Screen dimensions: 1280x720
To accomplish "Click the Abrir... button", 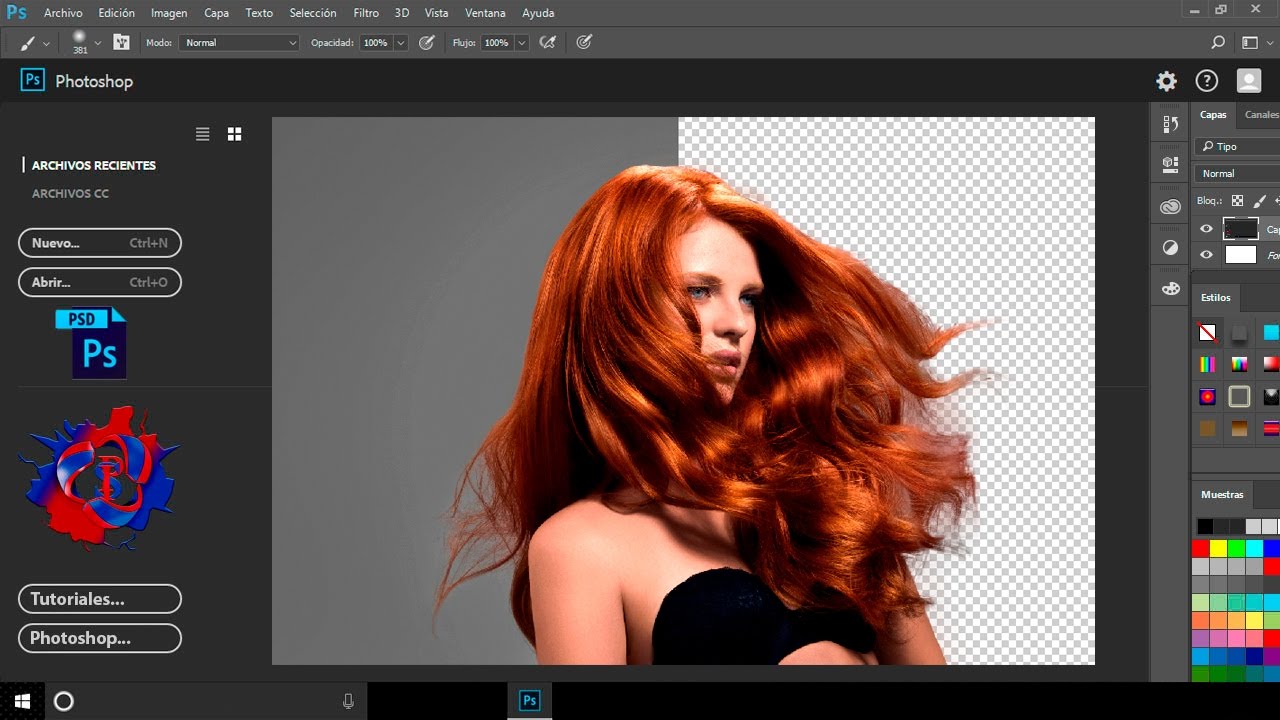I will coord(100,282).
